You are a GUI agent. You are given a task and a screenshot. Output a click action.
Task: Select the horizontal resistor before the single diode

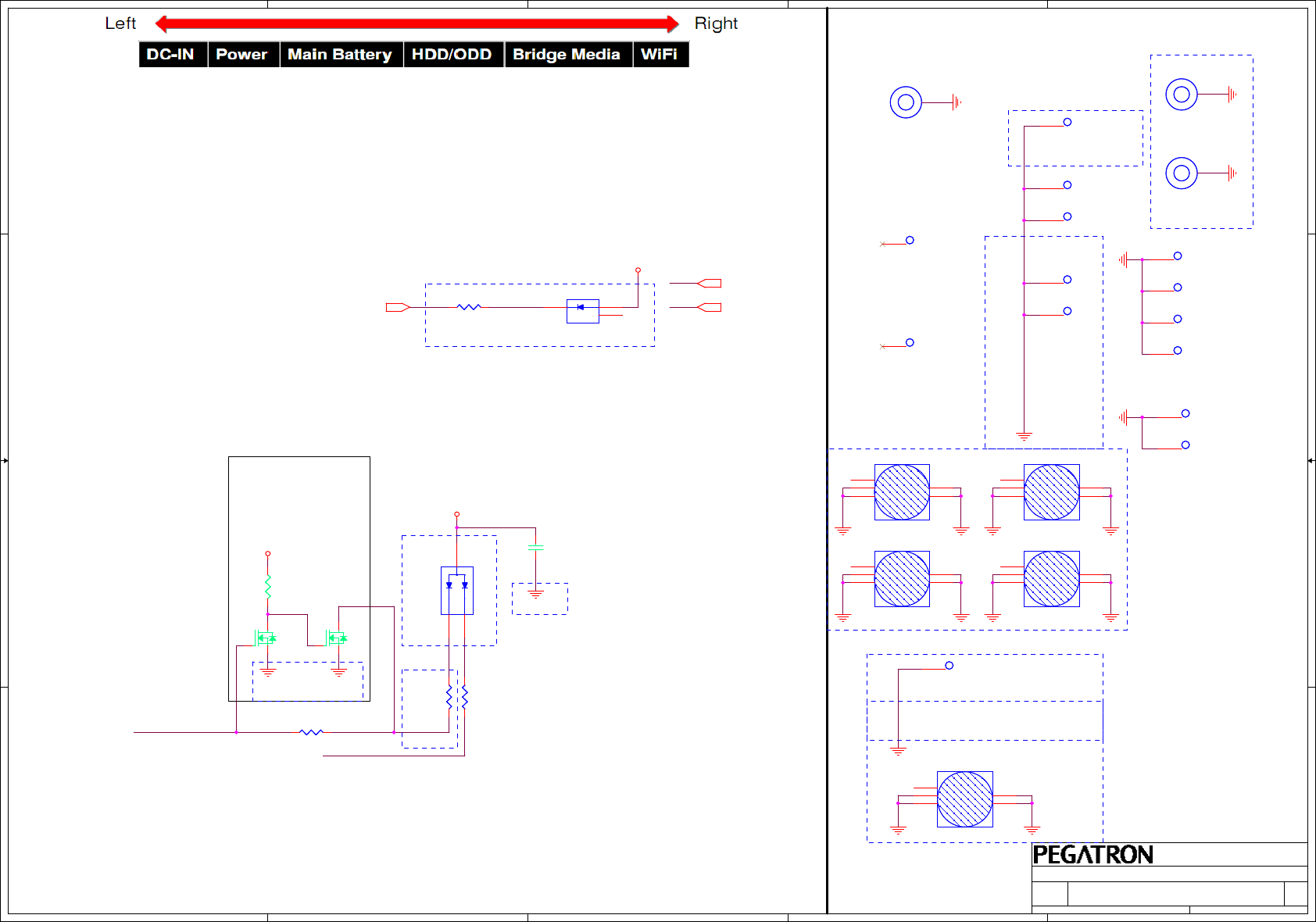(469, 307)
